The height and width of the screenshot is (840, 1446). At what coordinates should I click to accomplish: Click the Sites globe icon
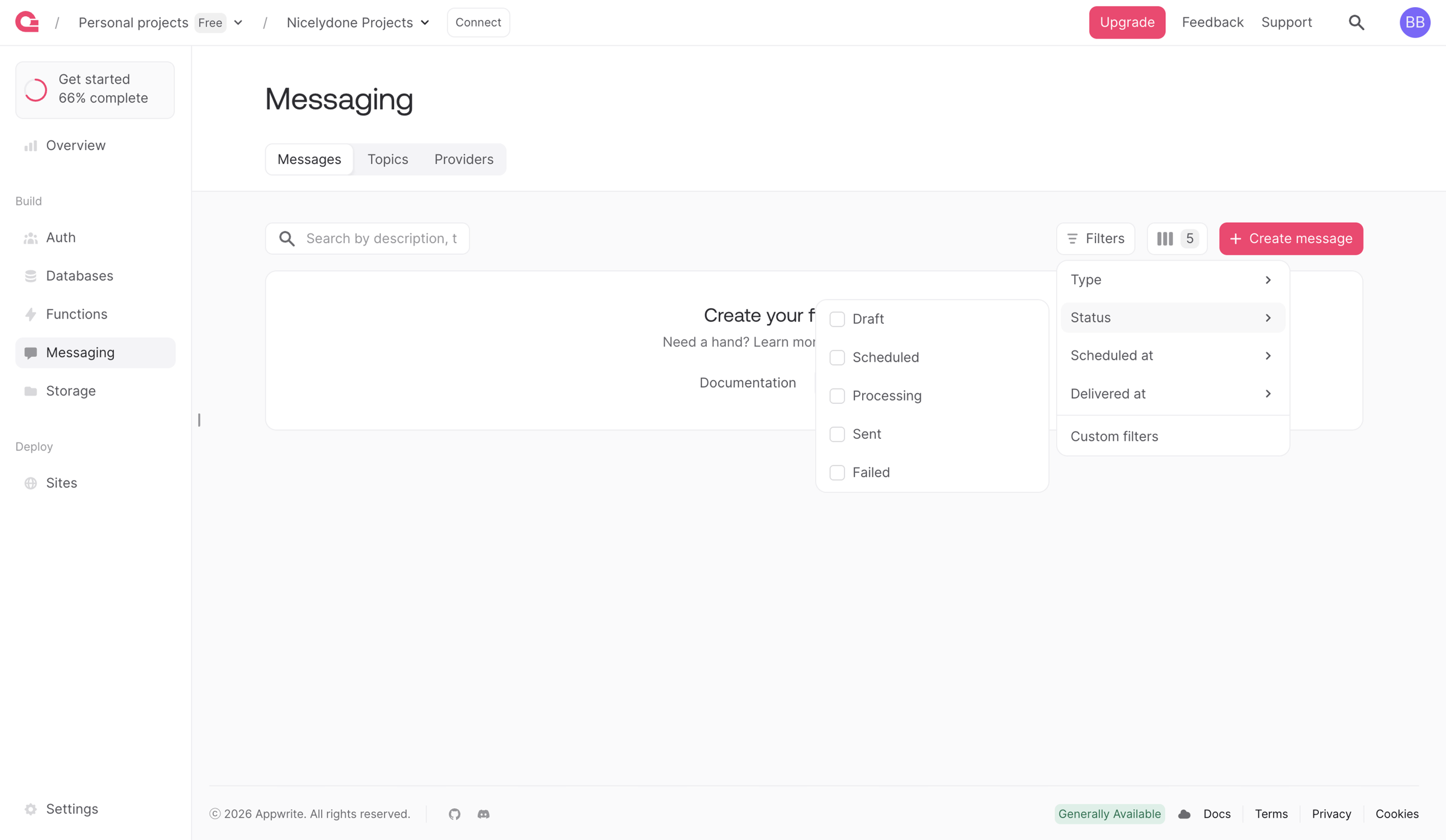pyautogui.click(x=31, y=483)
